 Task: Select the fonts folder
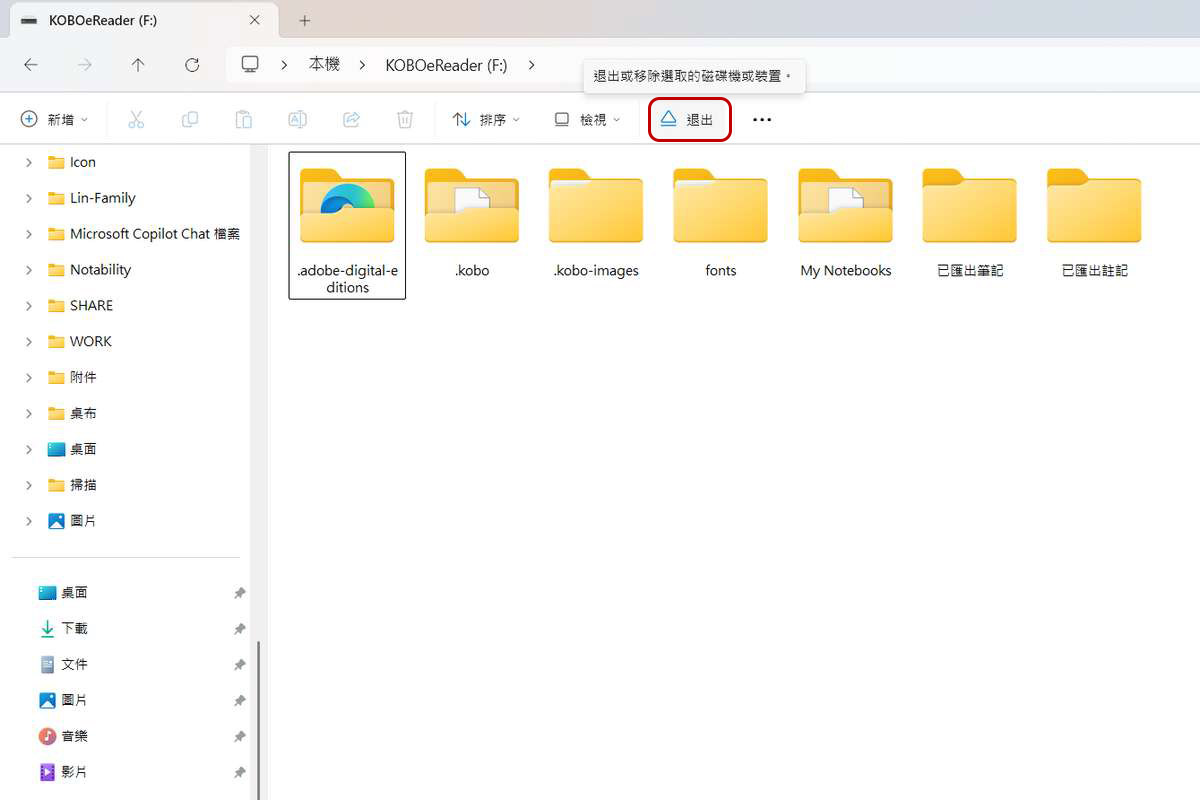720,224
